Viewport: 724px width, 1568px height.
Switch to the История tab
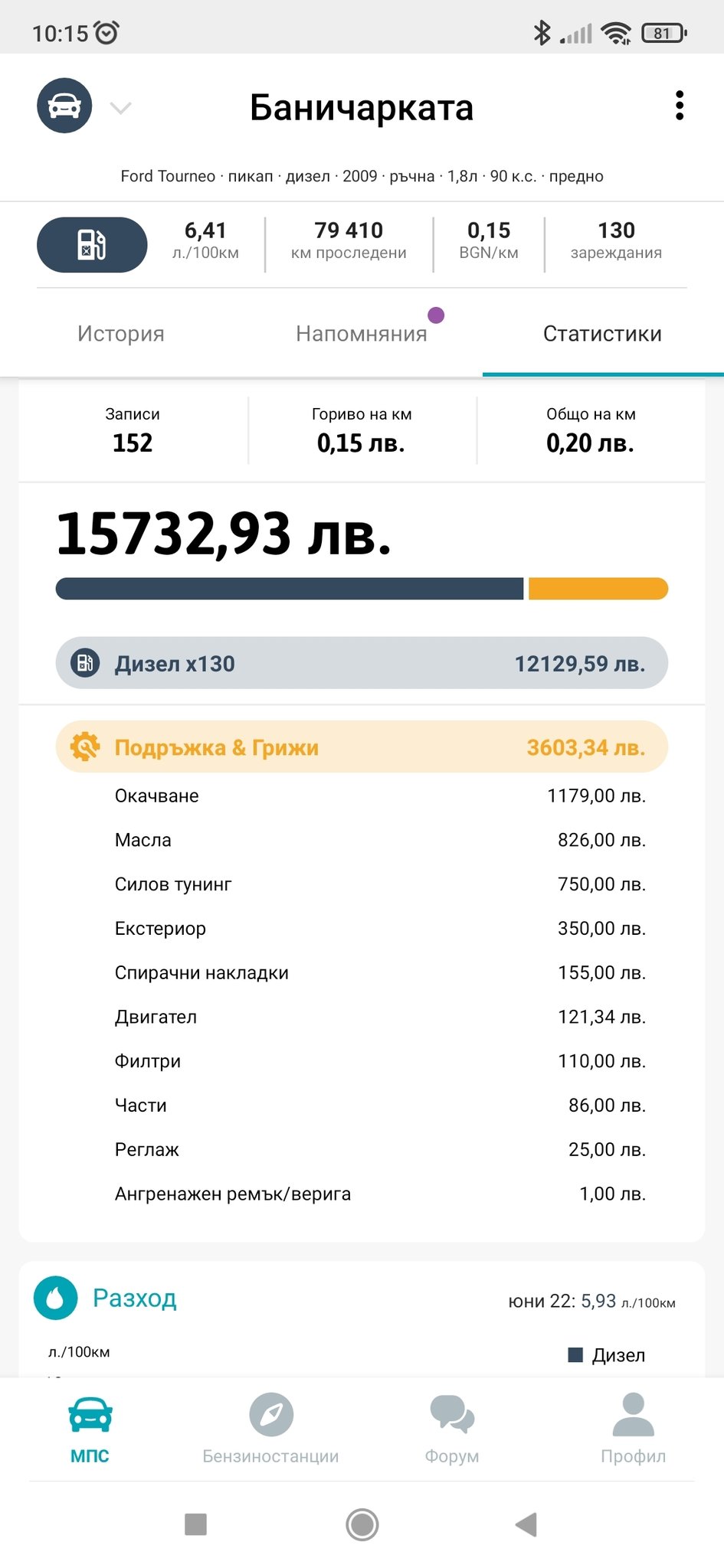121,334
